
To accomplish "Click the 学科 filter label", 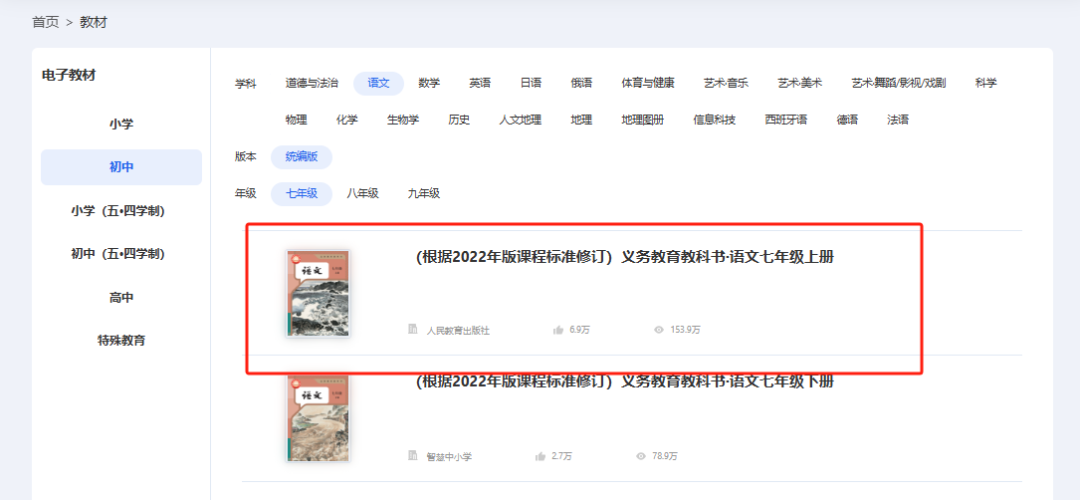I will point(246,84).
